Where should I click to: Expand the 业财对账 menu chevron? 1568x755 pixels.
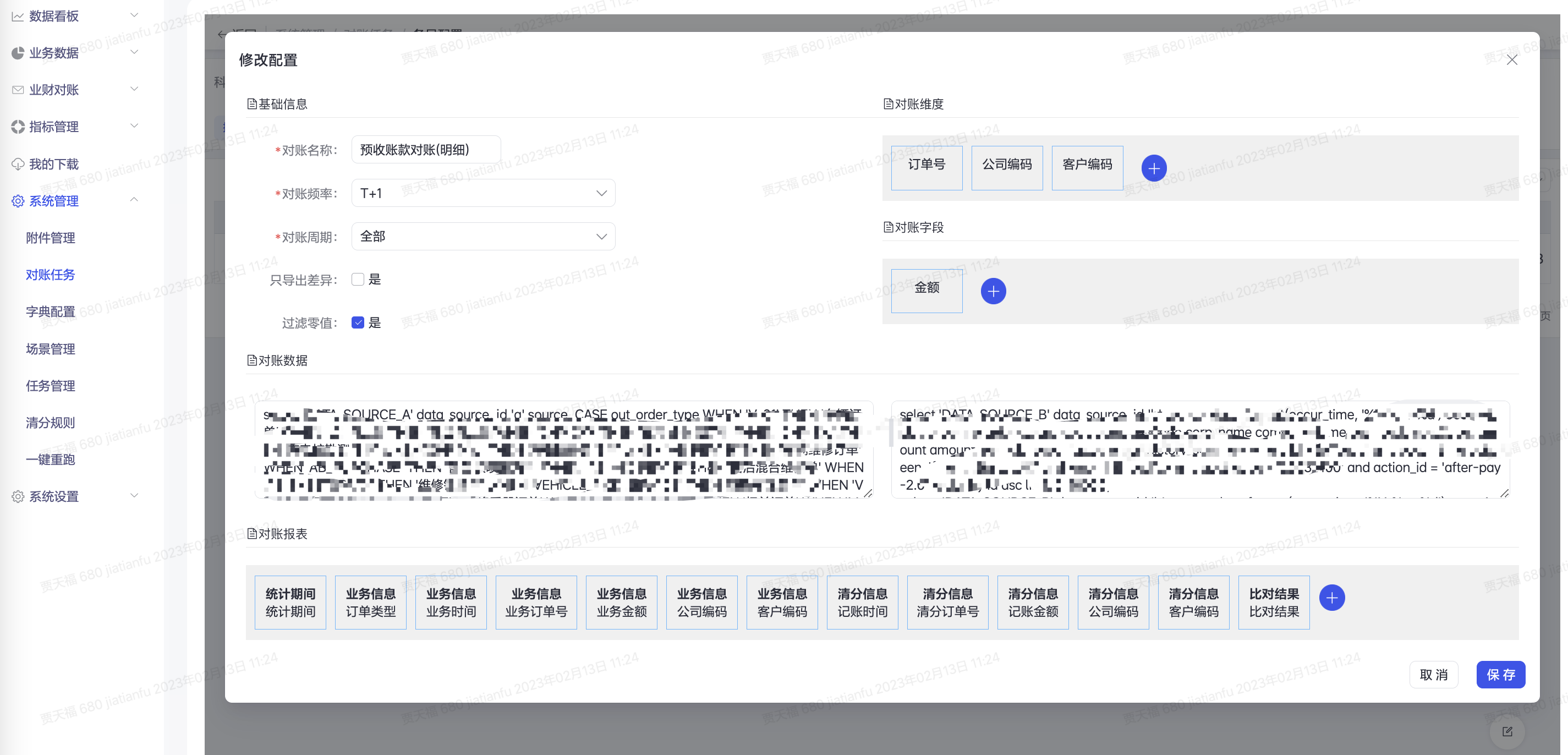coord(135,89)
